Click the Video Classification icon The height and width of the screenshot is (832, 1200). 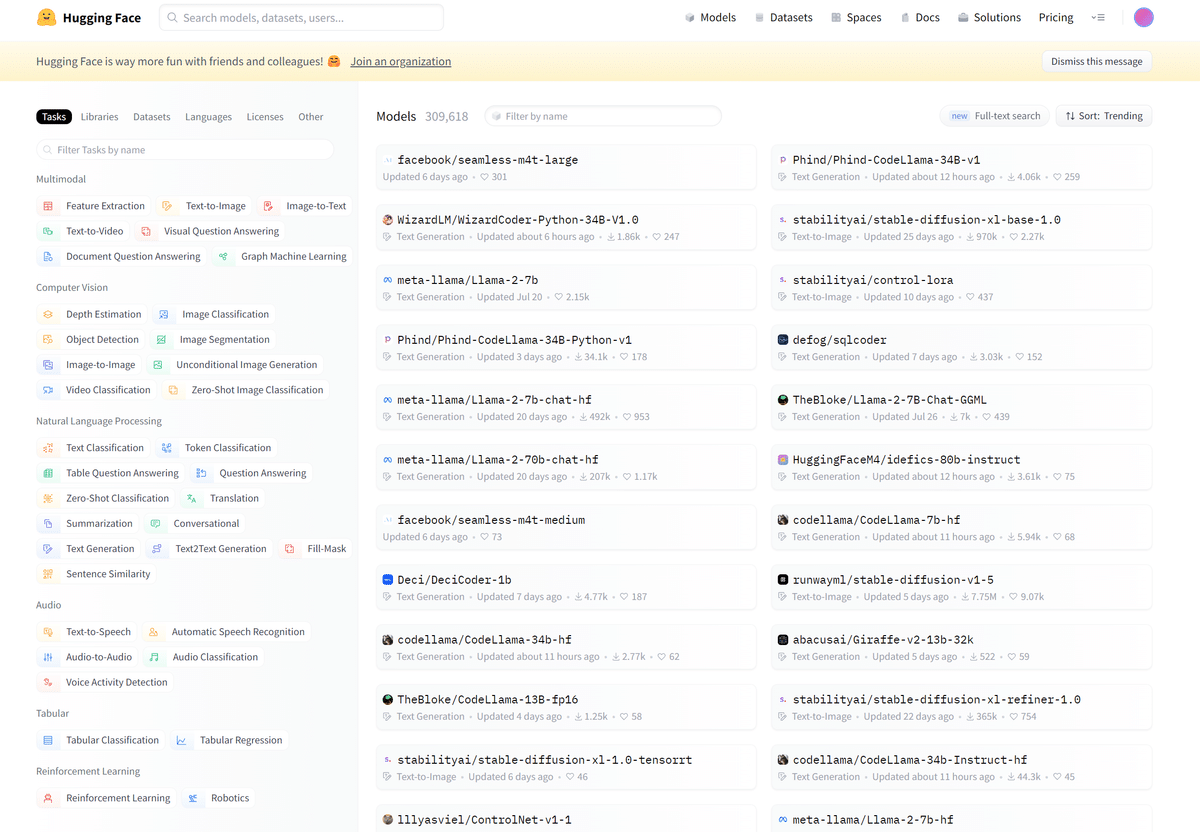click(48, 390)
